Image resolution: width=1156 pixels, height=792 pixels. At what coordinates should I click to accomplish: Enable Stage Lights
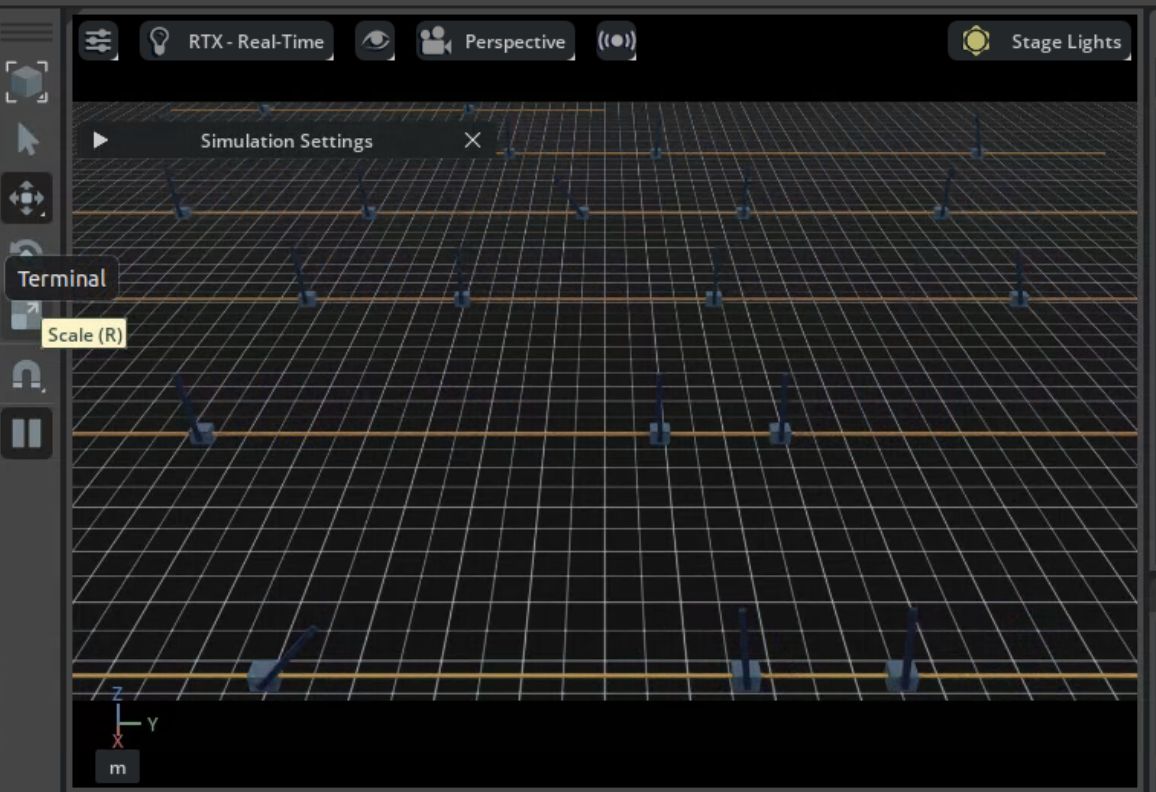pos(1040,41)
